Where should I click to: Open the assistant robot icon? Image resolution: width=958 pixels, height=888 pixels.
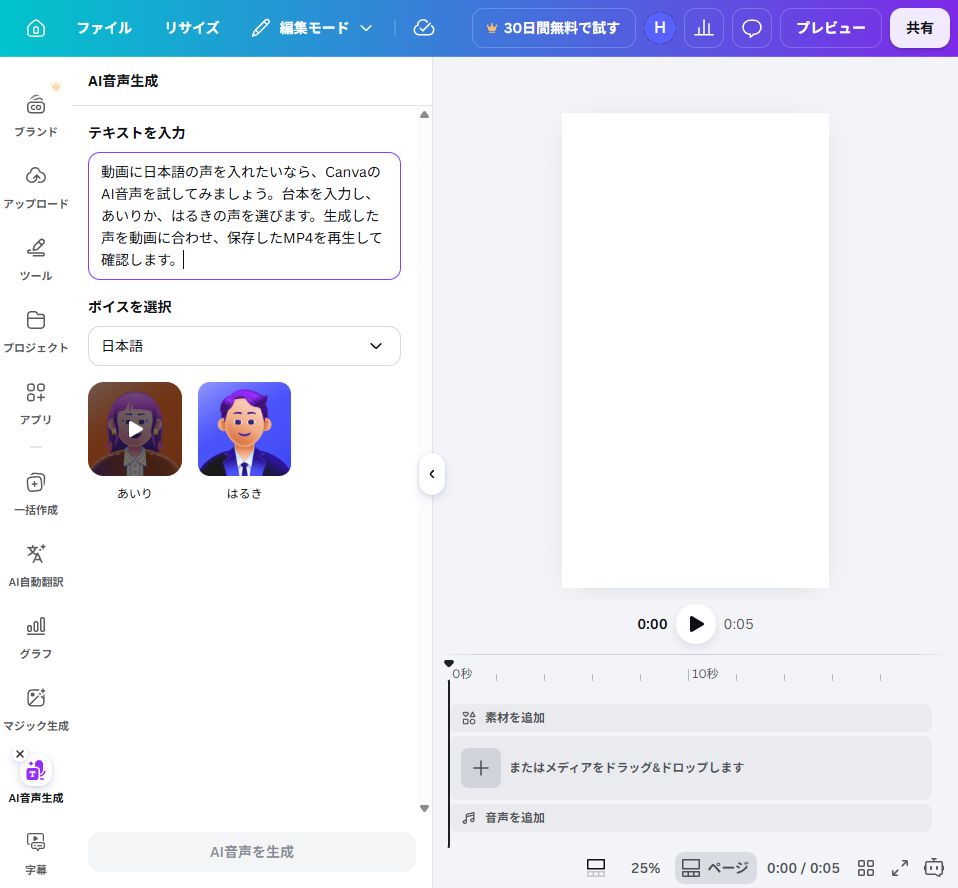pyautogui.click(x=934, y=868)
